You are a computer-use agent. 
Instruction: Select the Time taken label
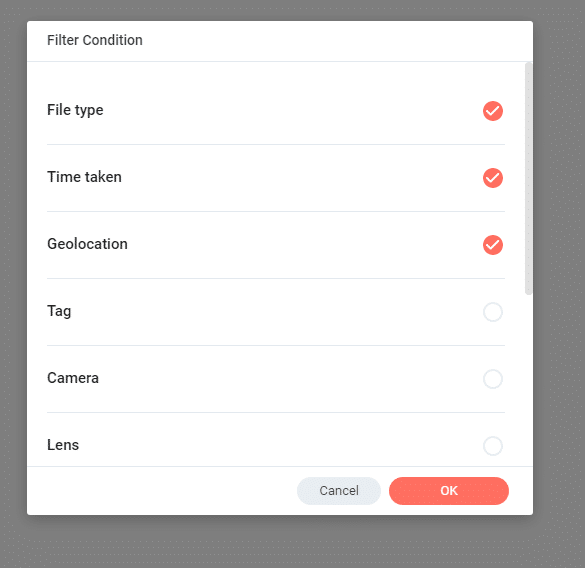[84, 177]
